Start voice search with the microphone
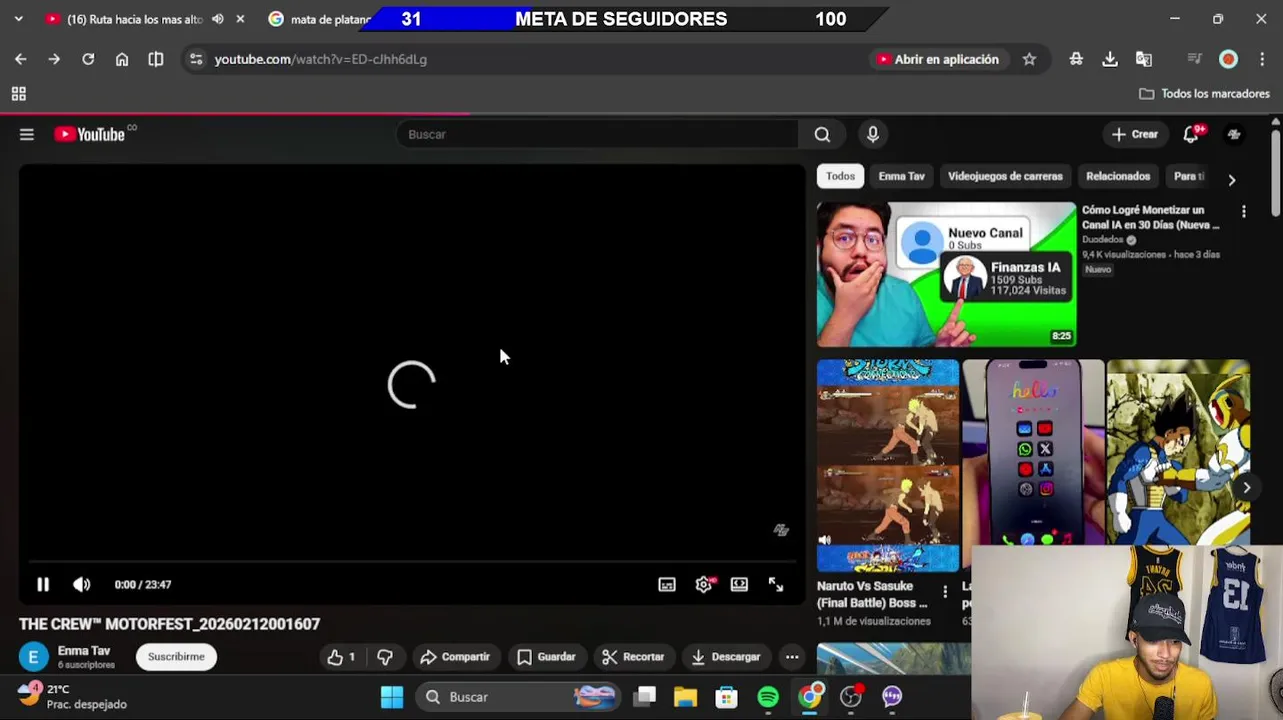 (x=873, y=134)
